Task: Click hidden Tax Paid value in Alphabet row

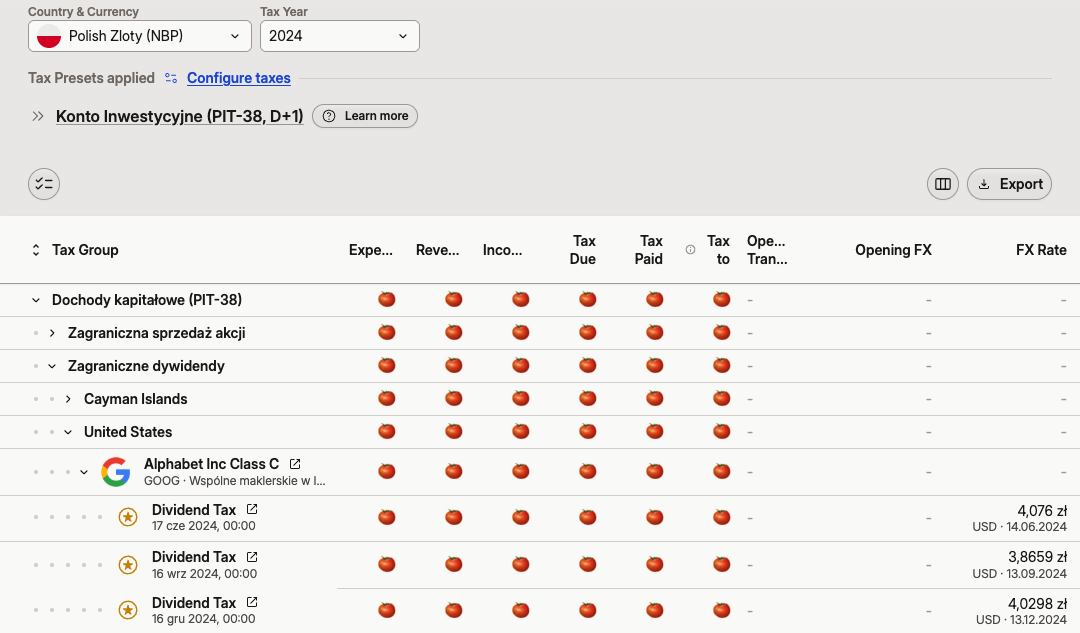Action: [654, 472]
